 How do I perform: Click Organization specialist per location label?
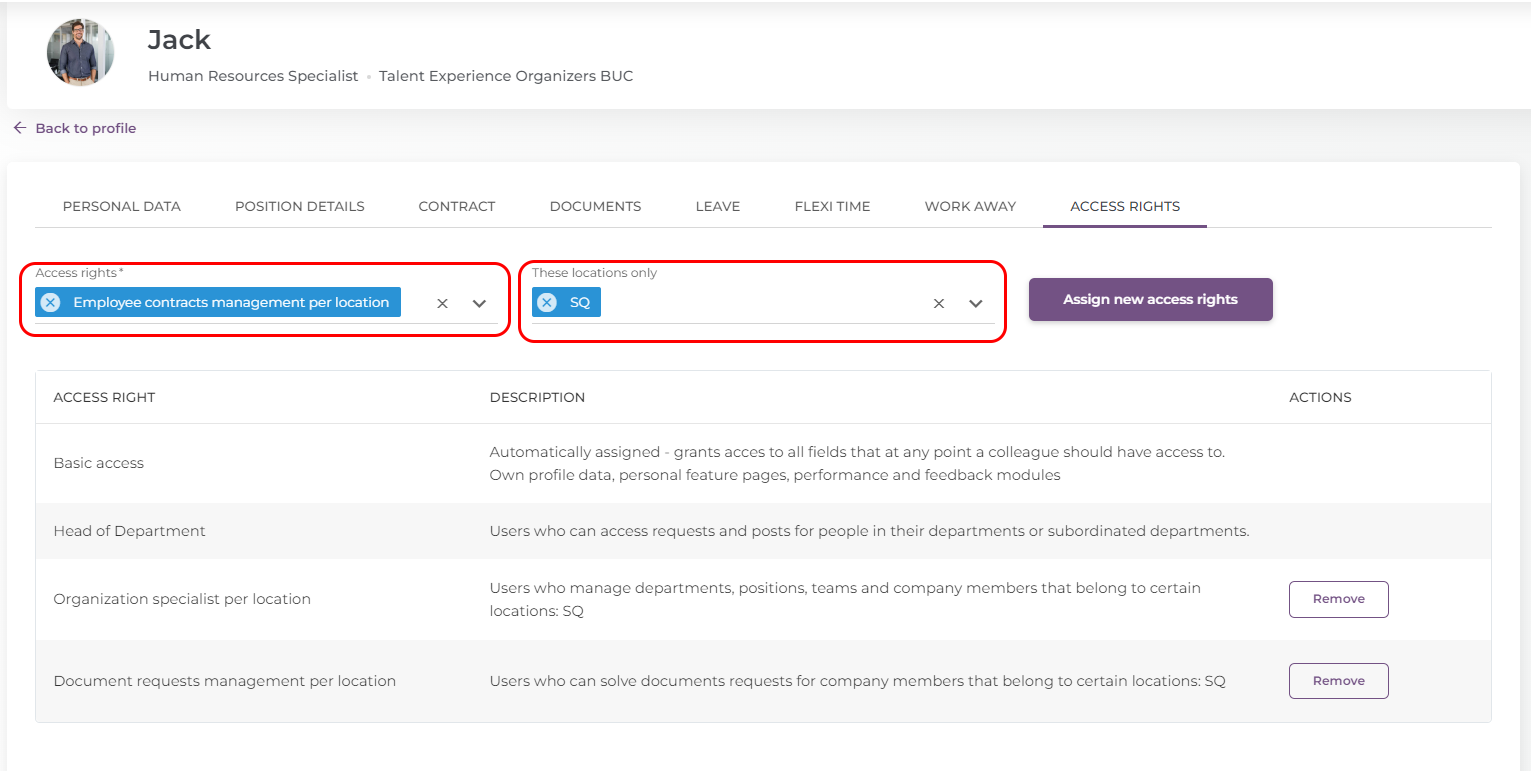pos(182,599)
